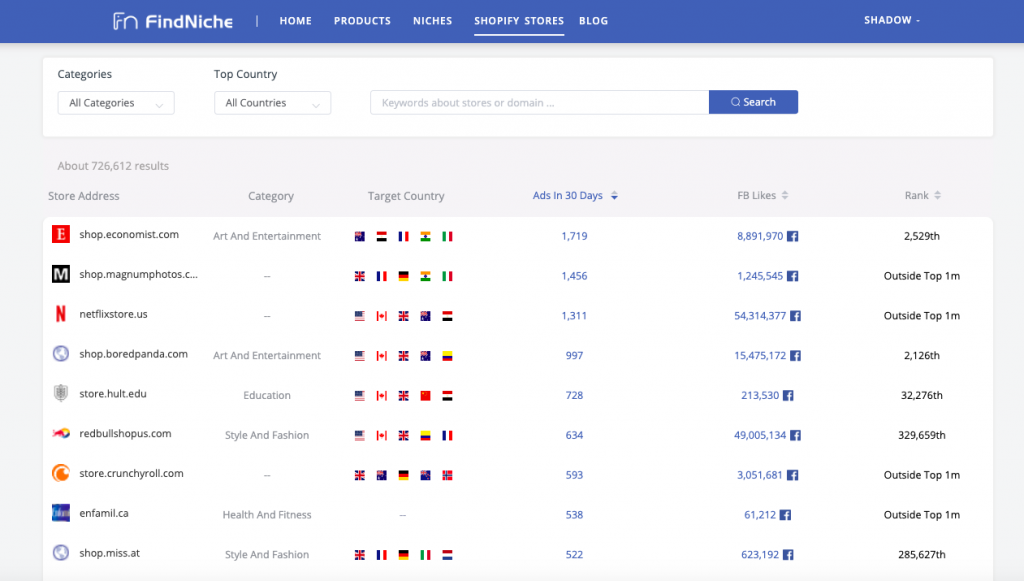The height and width of the screenshot is (581, 1024).
Task: Open enfamil.ca store link
Action: tap(104, 513)
